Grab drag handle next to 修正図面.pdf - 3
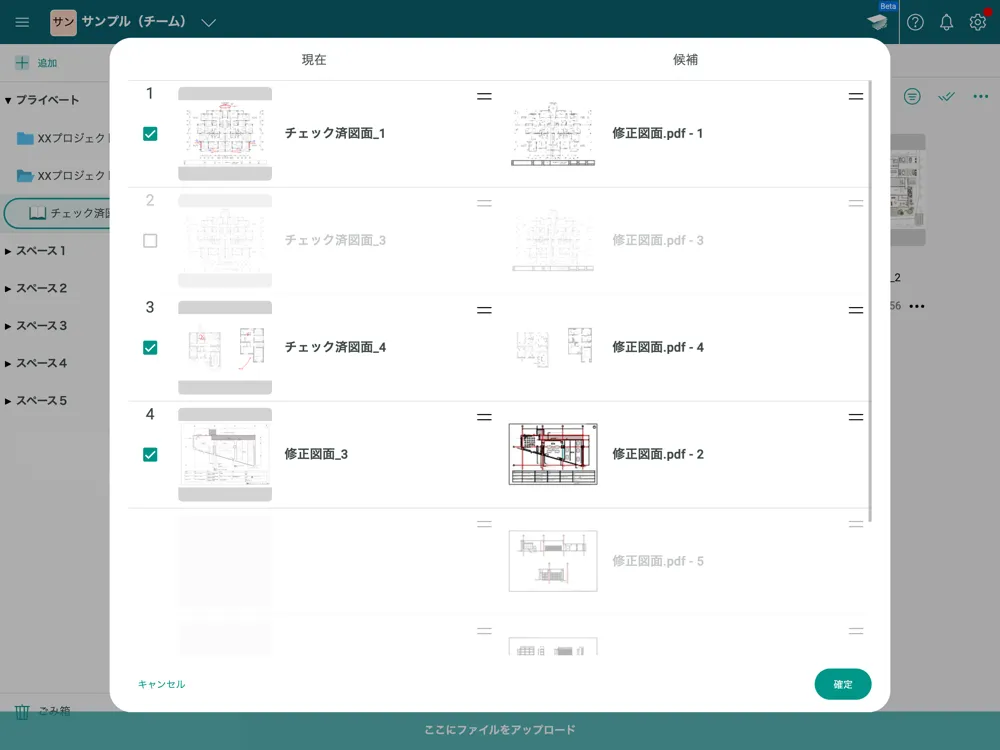This screenshot has height=750, width=1000. pyautogui.click(x=856, y=203)
